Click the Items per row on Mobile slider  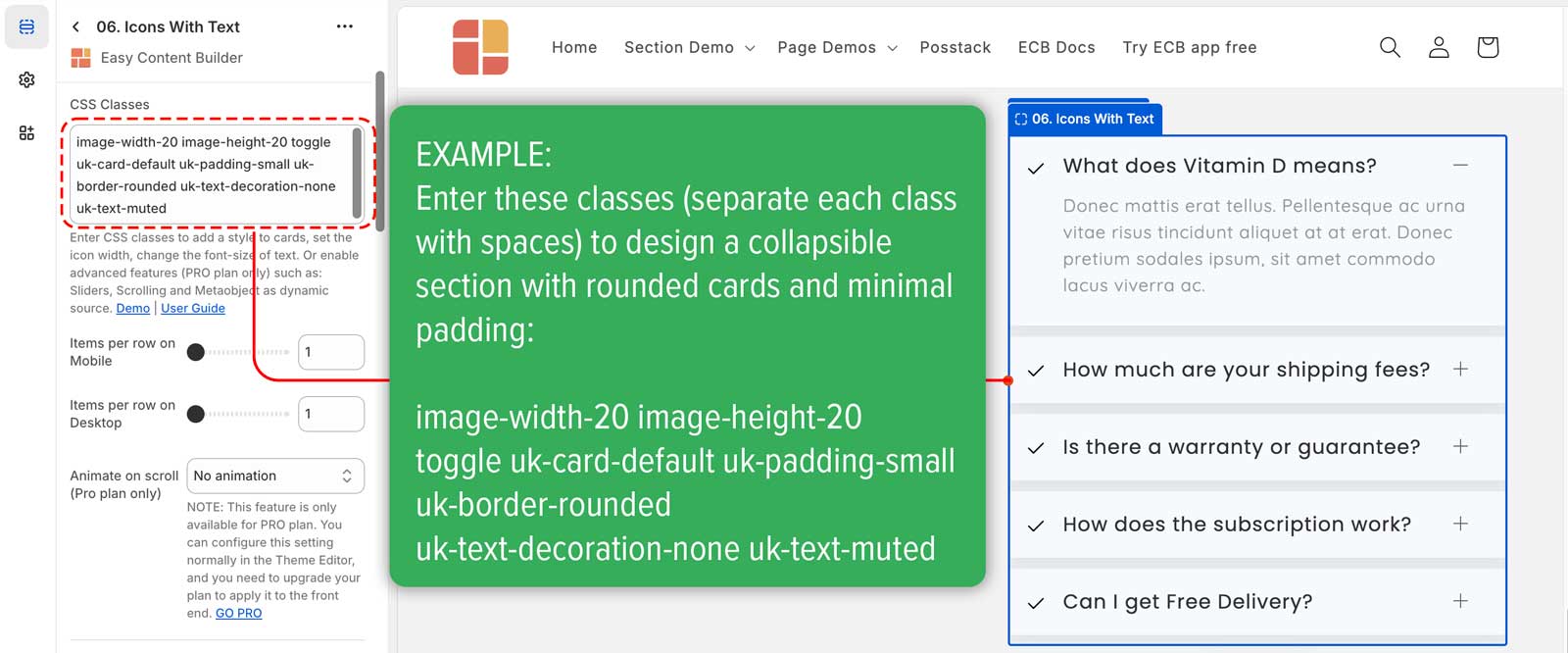[x=240, y=352]
